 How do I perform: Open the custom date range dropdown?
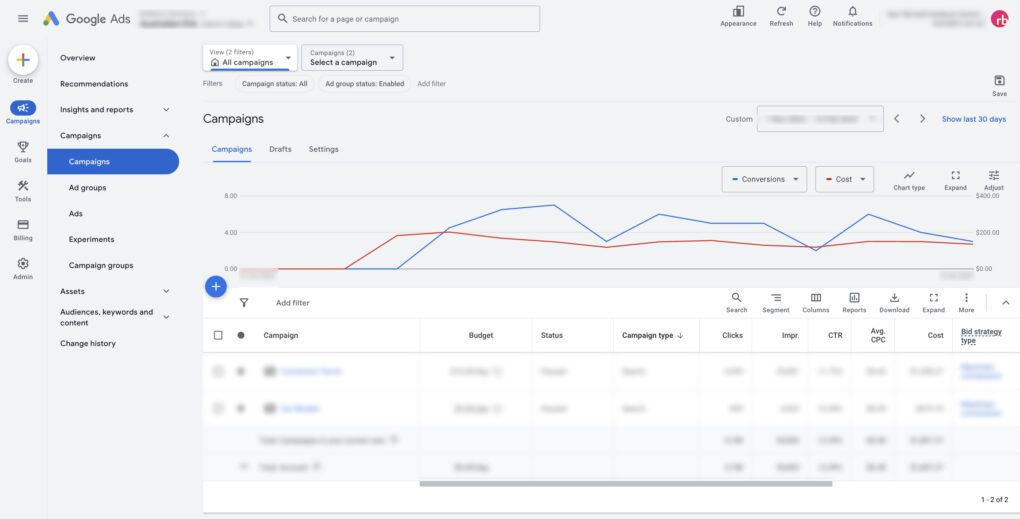820,119
